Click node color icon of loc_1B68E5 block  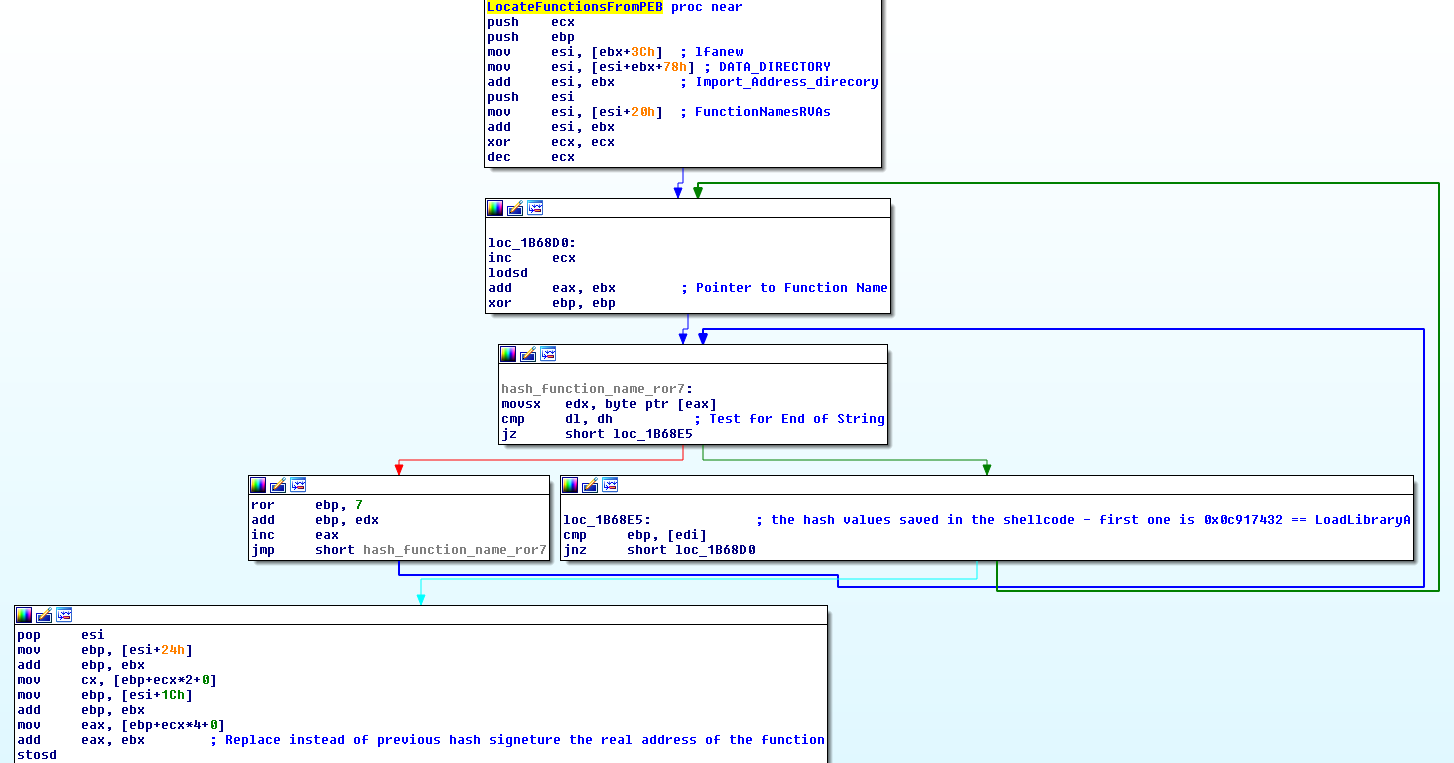coord(570,485)
